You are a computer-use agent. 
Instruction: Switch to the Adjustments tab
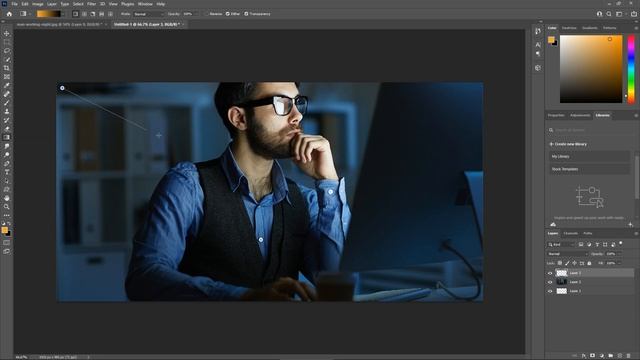point(580,116)
